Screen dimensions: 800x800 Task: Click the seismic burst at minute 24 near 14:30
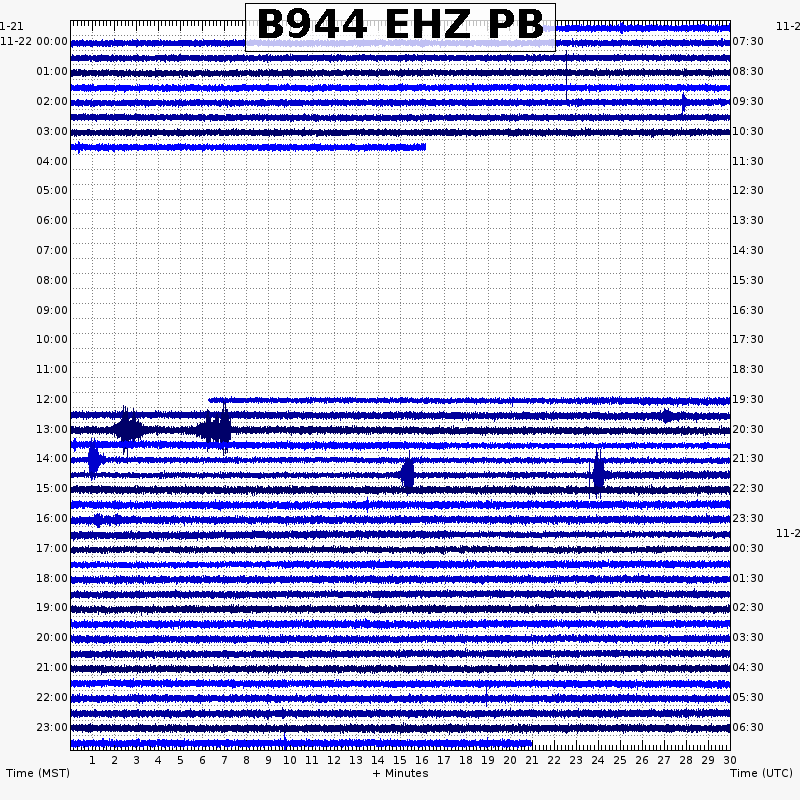(x=597, y=474)
